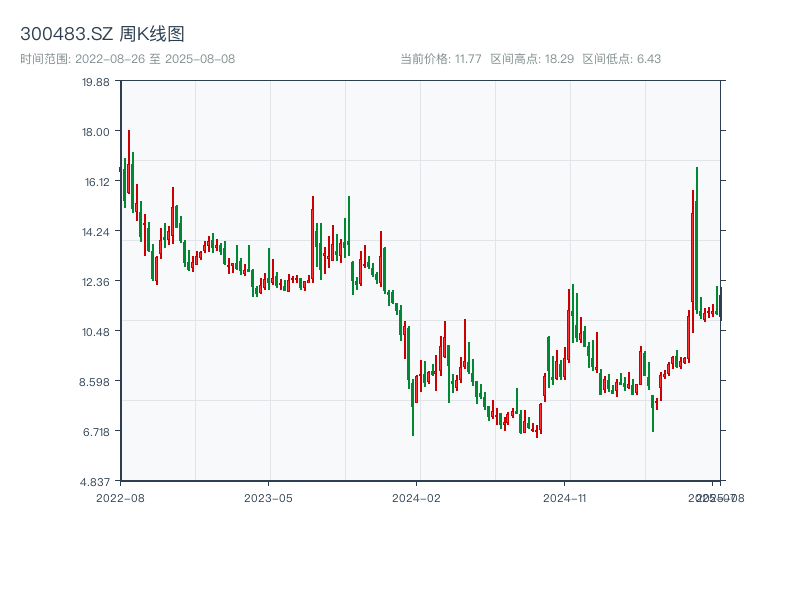Select the 6.718 price axis label
The image size is (800, 600).
point(96,432)
